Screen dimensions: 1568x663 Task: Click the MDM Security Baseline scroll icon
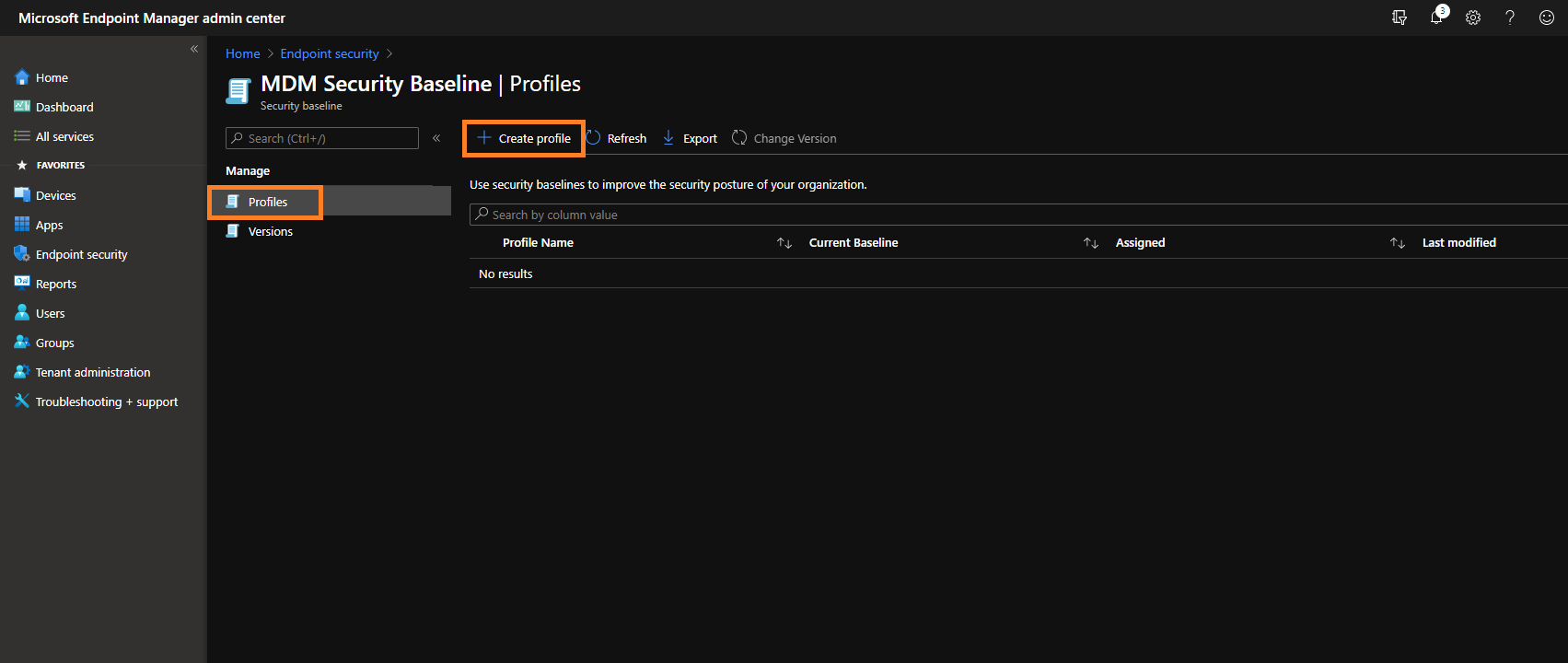238,91
